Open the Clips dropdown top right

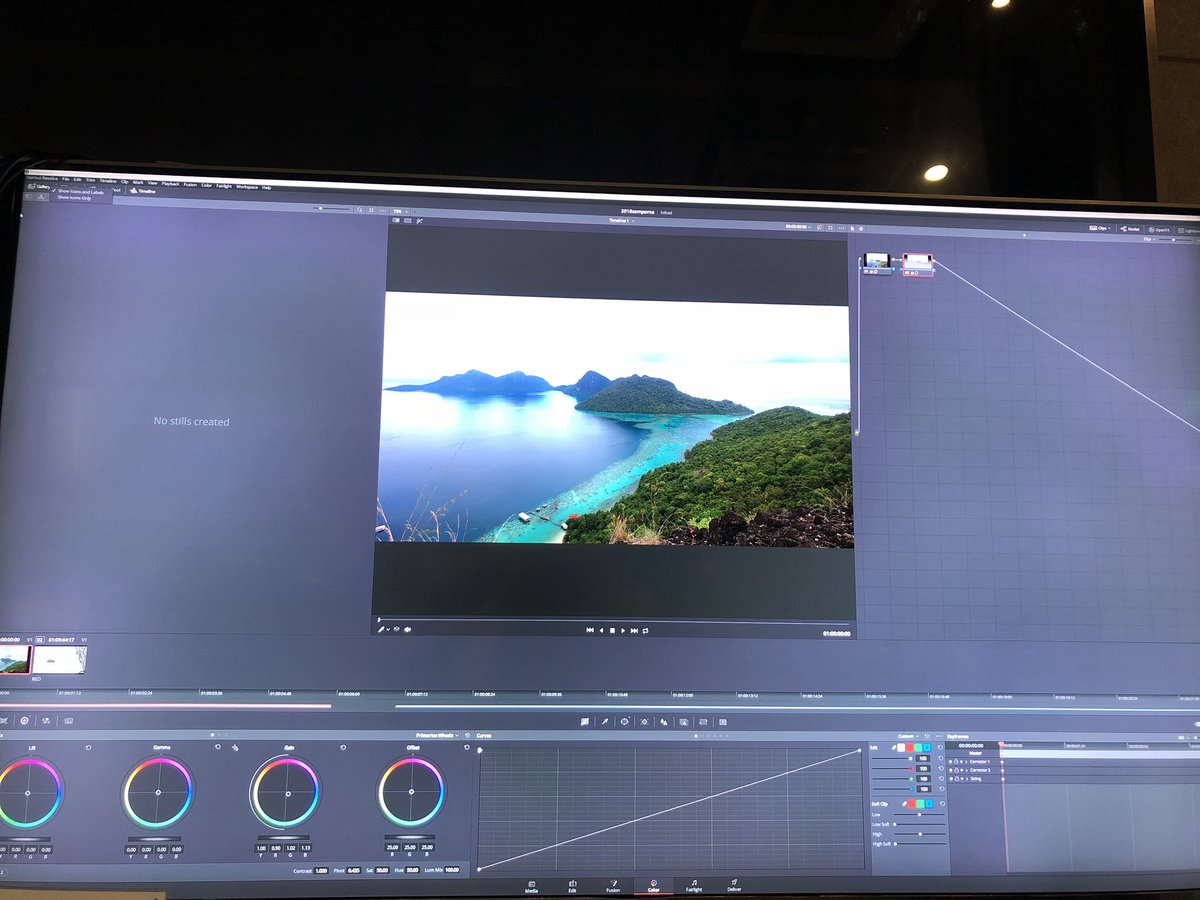pos(1100,228)
